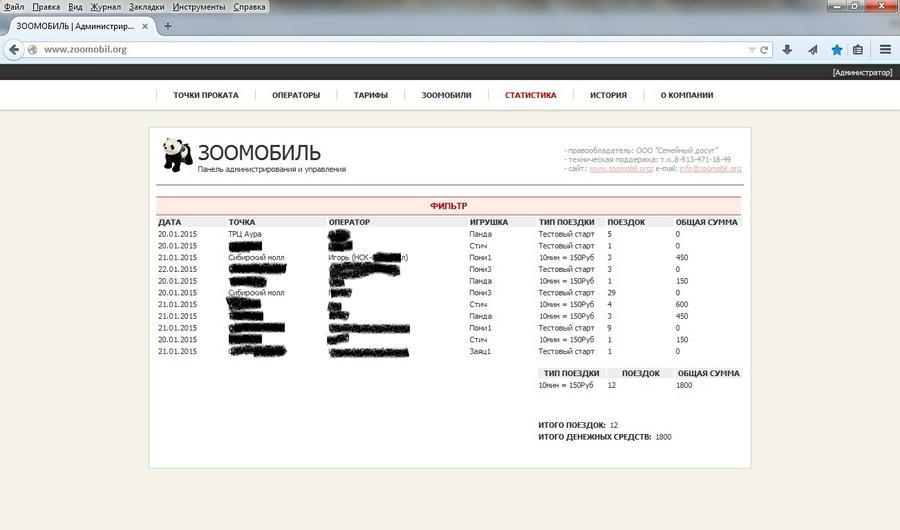Select the СТАТИСТИКА navigation item
900x530 pixels.
click(530, 96)
